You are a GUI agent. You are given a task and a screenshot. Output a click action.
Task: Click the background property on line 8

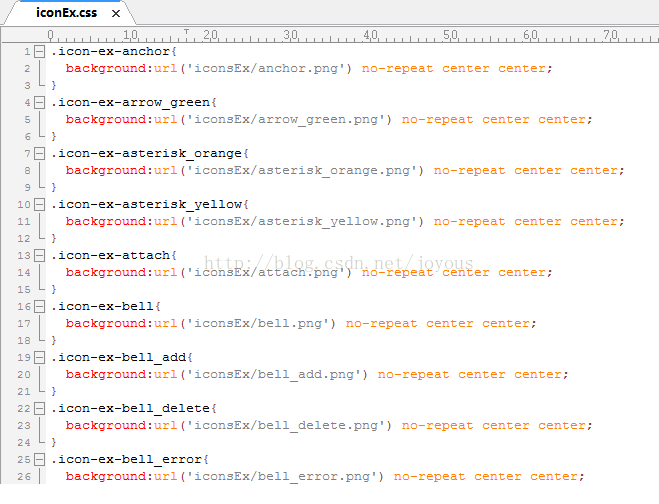pyautogui.click(x=106, y=171)
